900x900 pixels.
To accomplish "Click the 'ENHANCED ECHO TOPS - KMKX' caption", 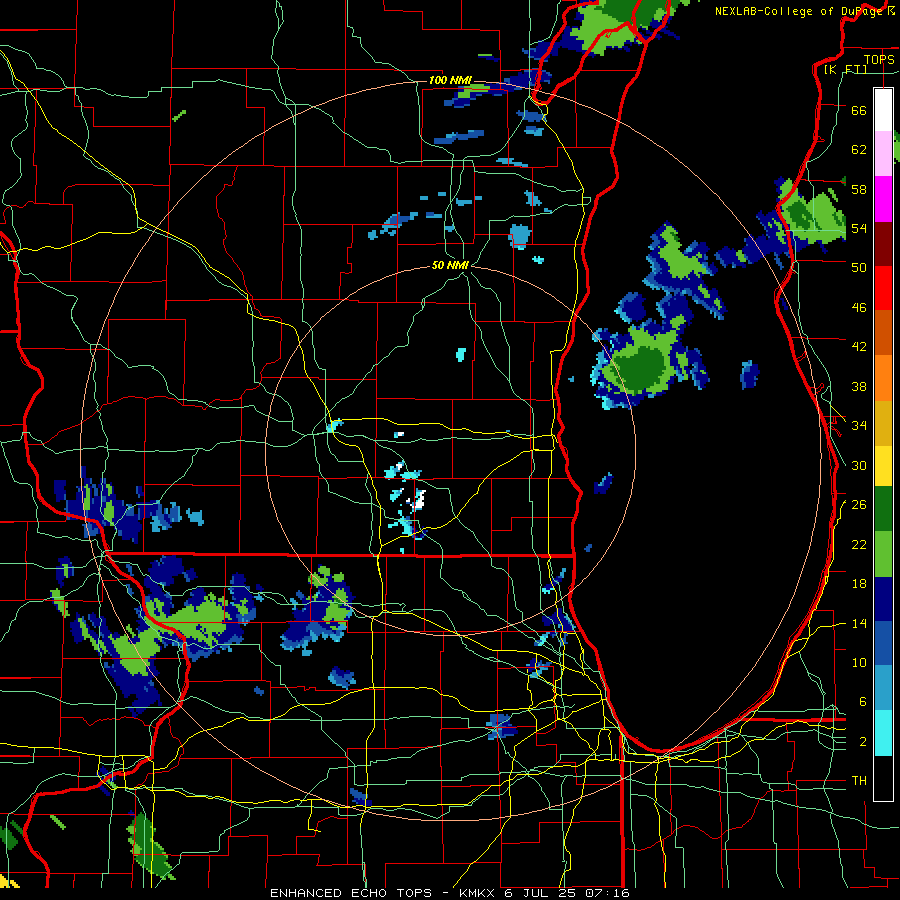I will click(x=382, y=893).
